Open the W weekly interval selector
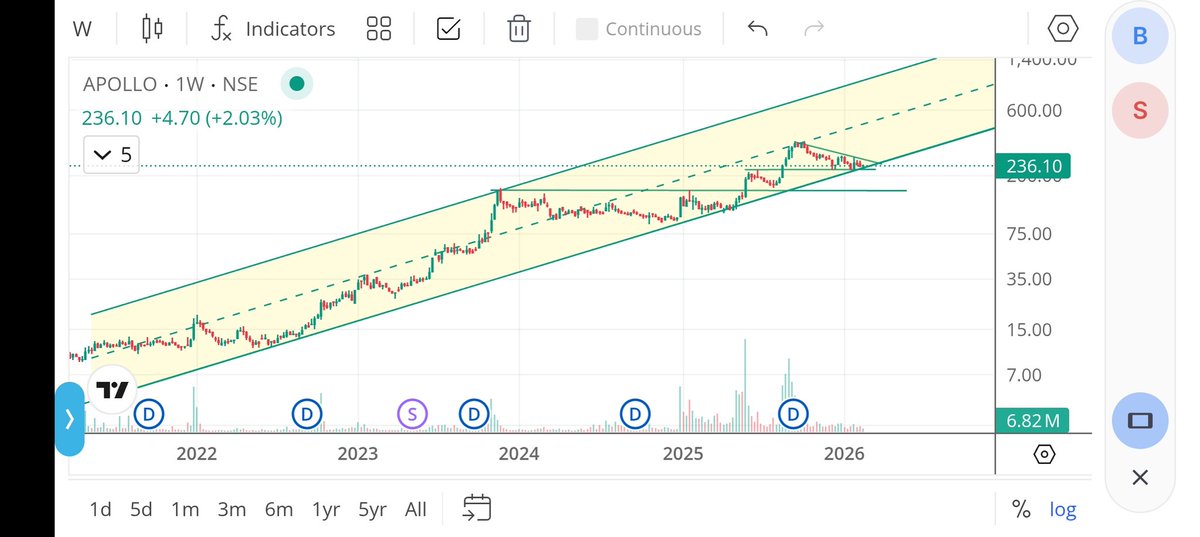 (x=82, y=29)
